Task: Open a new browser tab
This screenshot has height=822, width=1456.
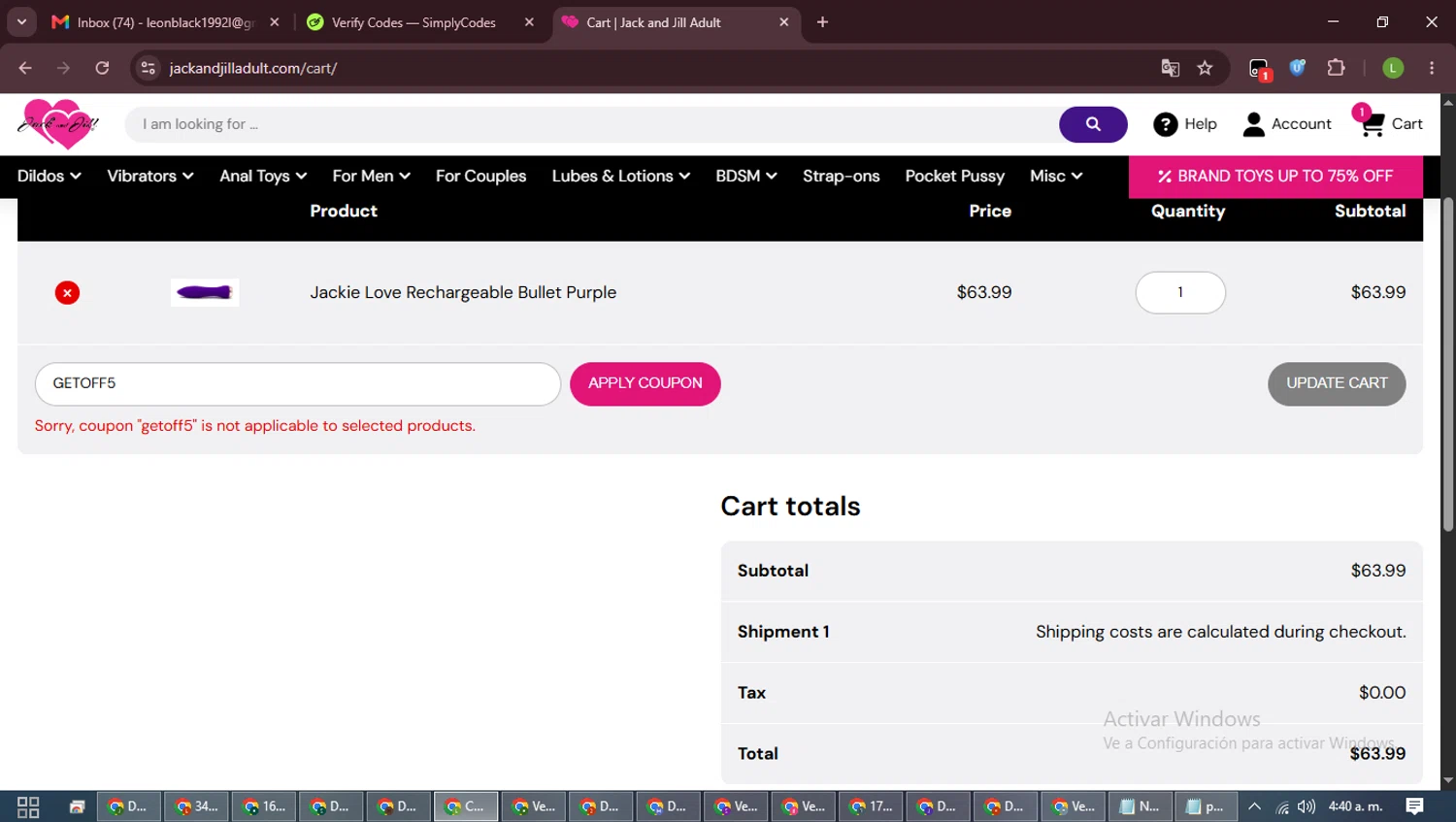Action: (x=822, y=22)
